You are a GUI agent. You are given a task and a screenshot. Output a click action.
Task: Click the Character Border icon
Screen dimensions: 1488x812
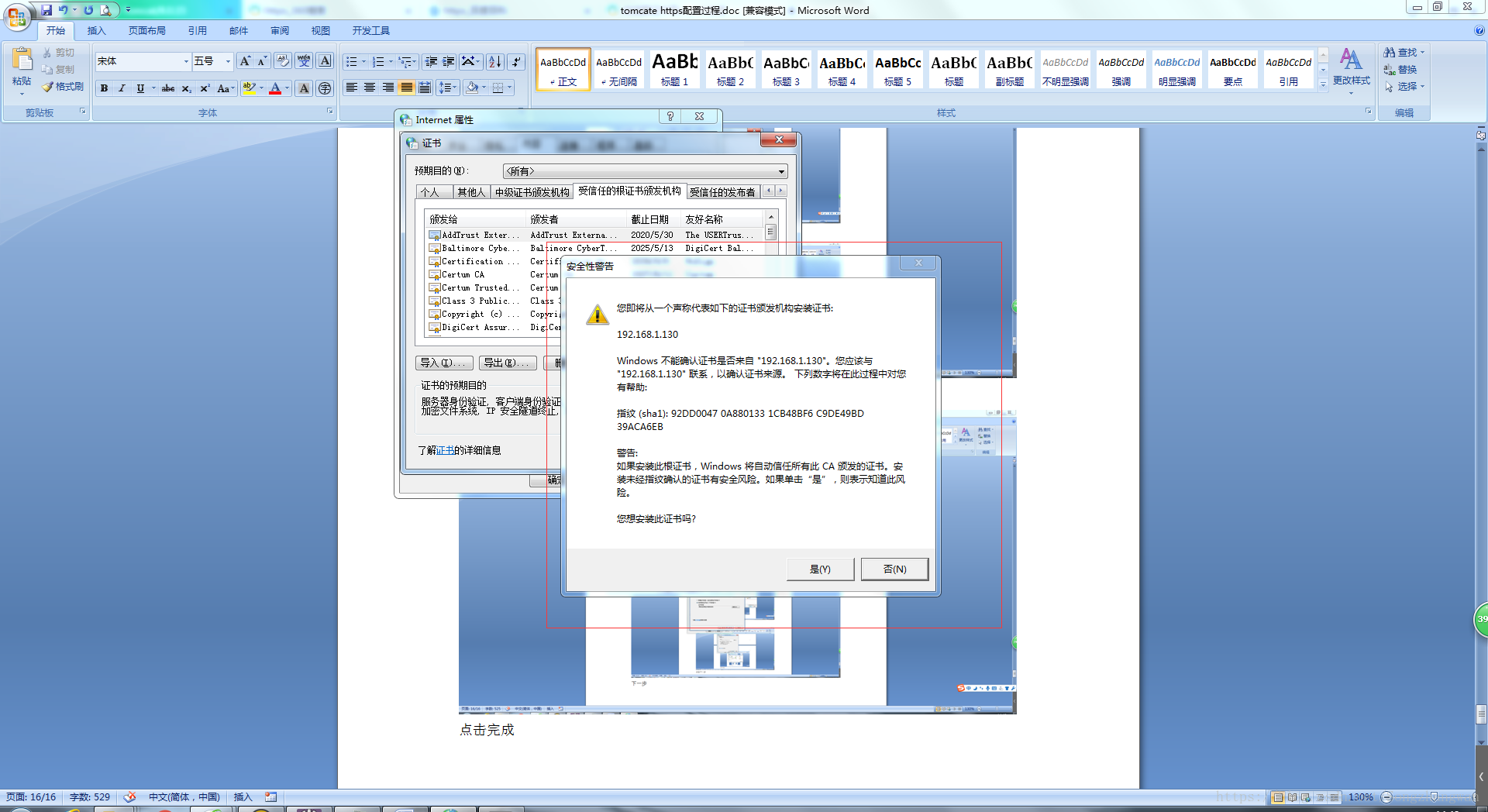tap(325, 61)
